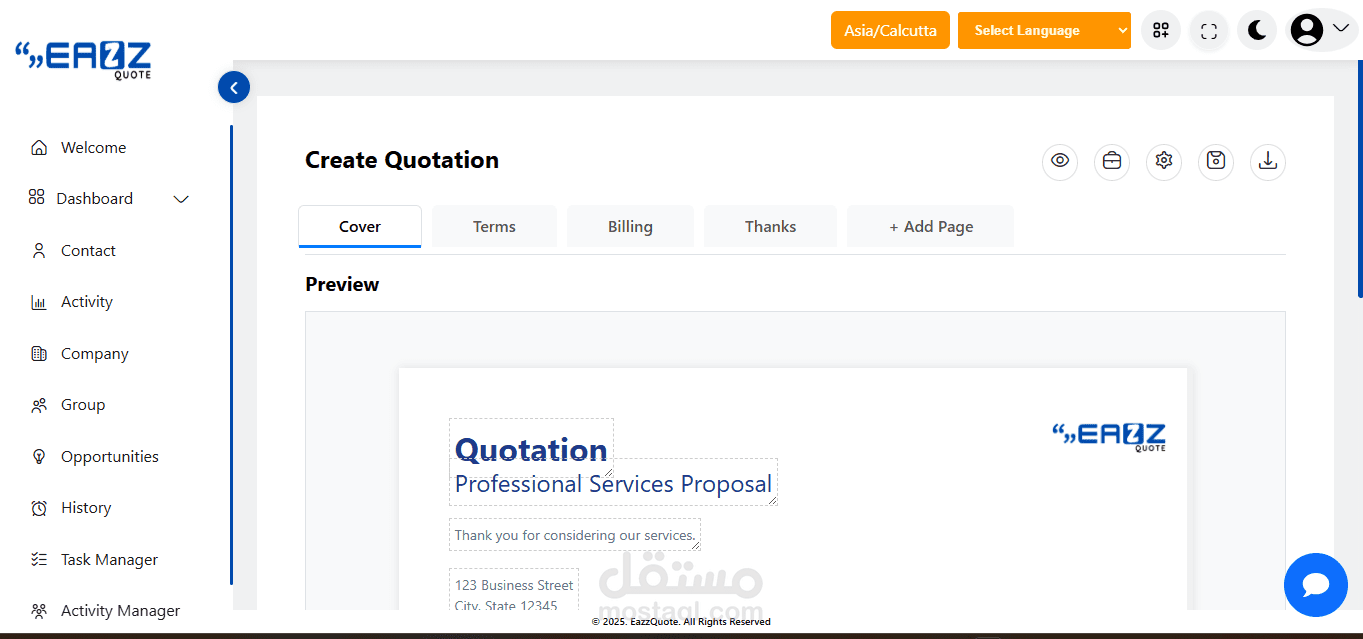Viewport: 1363px width, 639px height.
Task: Switch to the Terms tab
Action: [494, 227]
